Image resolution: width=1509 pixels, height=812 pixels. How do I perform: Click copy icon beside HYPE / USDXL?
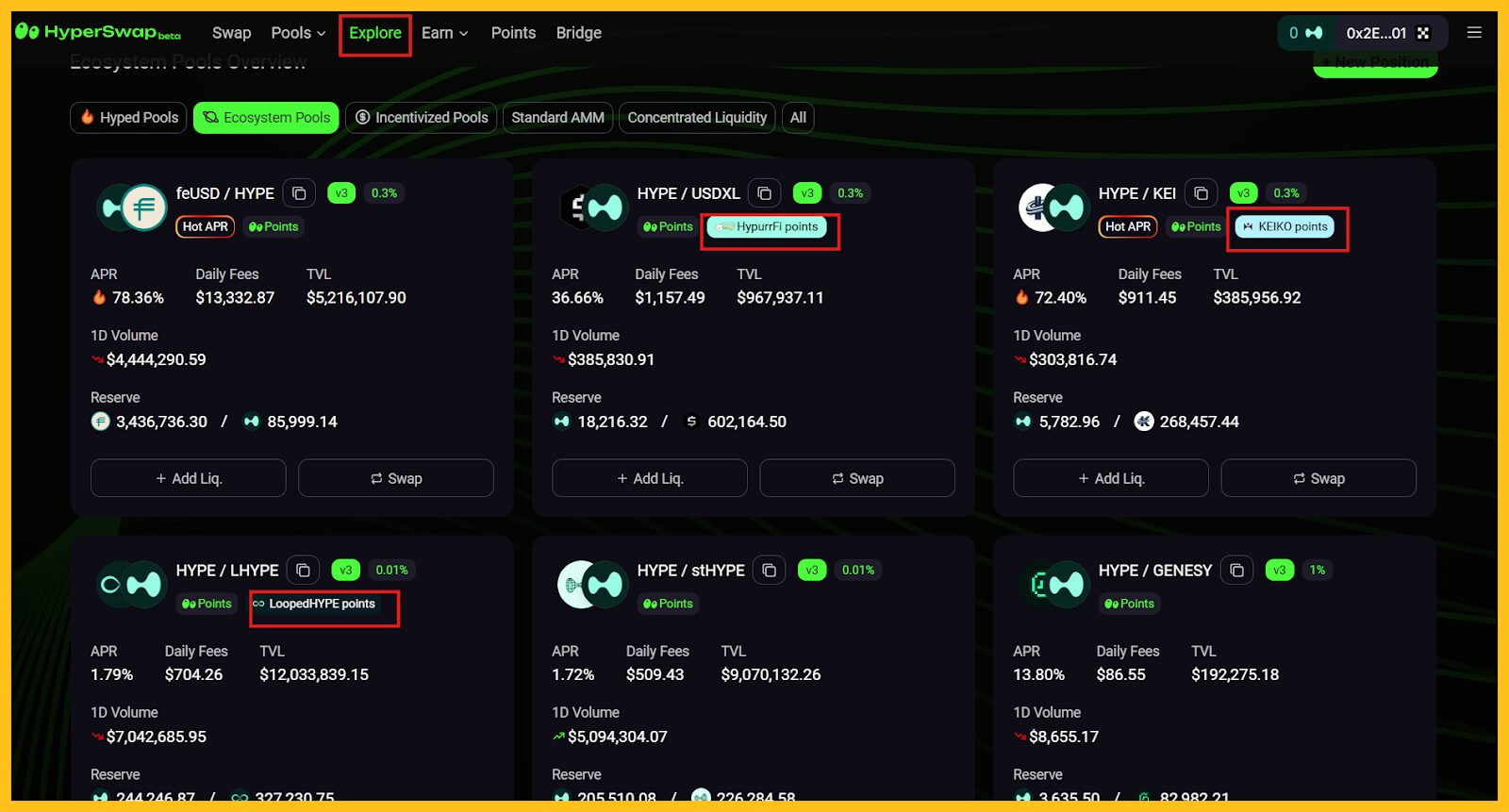point(765,193)
